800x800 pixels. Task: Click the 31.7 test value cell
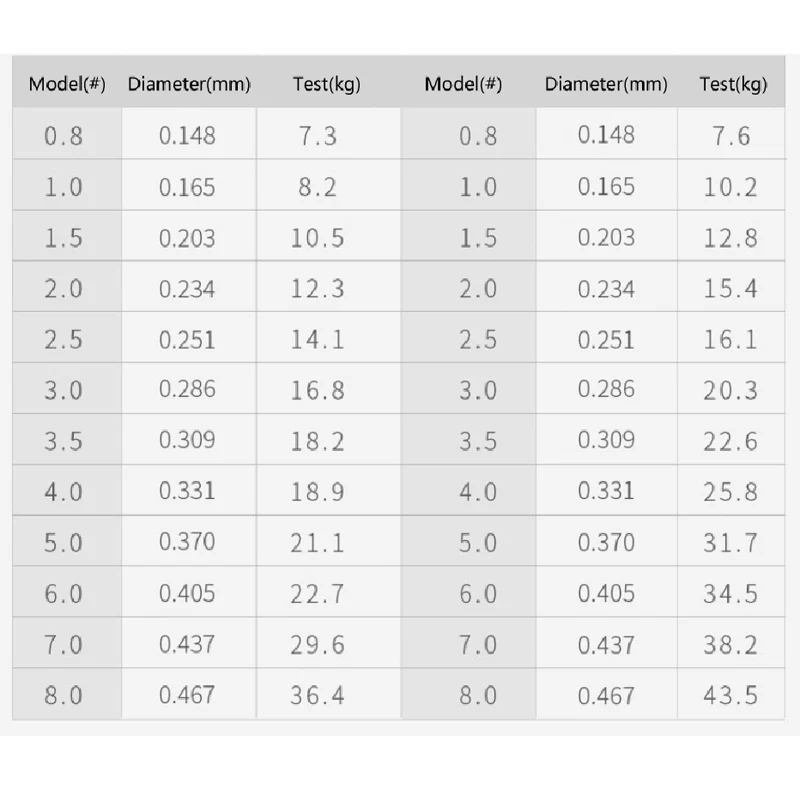pos(730,543)
